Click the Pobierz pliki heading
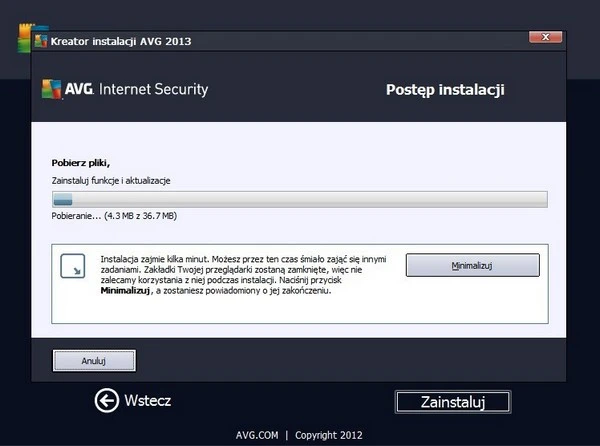600x446 pixels. coord(80,161)
